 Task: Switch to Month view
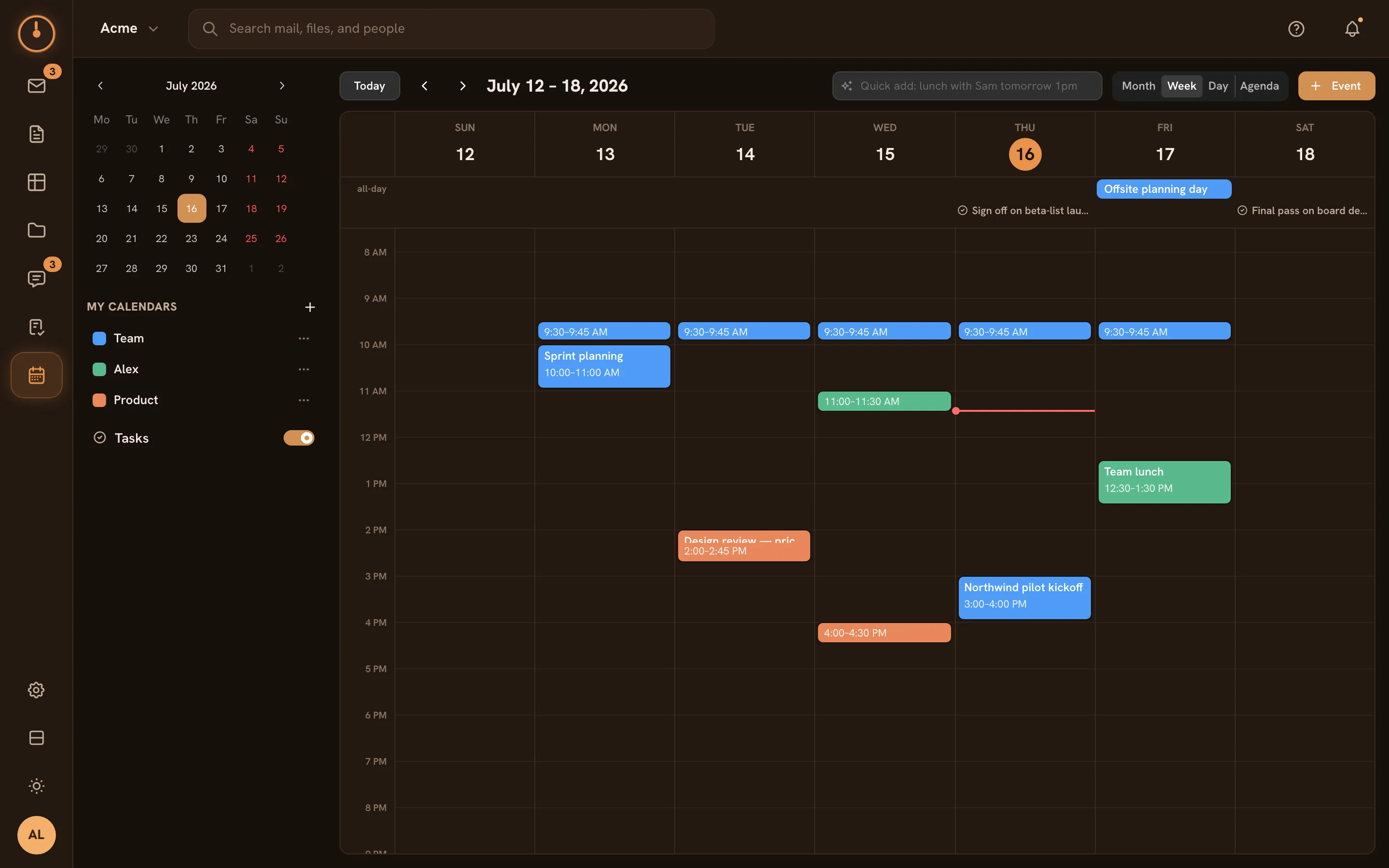point(1138,86)
